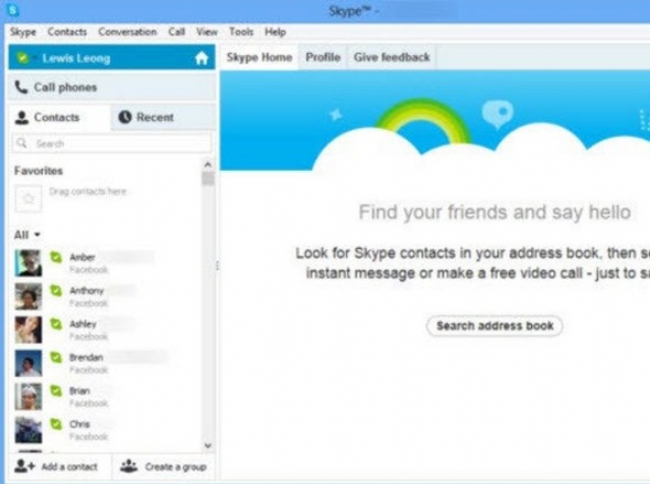Click the Create a group icon
The image size is (650, 484).
pyautogui.click(x=128, y=466)
